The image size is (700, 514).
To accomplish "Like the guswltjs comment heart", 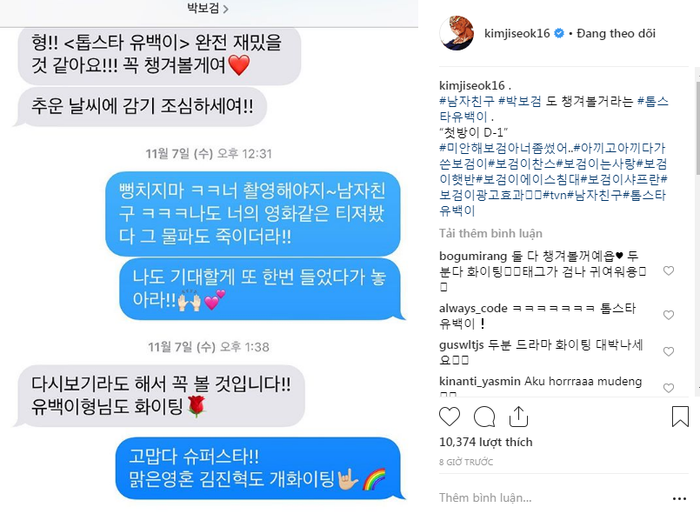I will tap(668, 351).
